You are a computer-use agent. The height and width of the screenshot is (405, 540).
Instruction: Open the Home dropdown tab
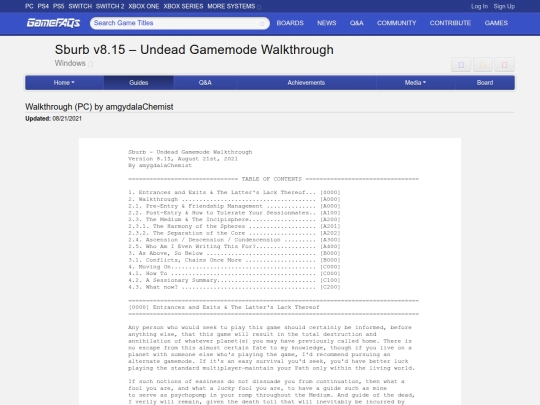[64, 83]
